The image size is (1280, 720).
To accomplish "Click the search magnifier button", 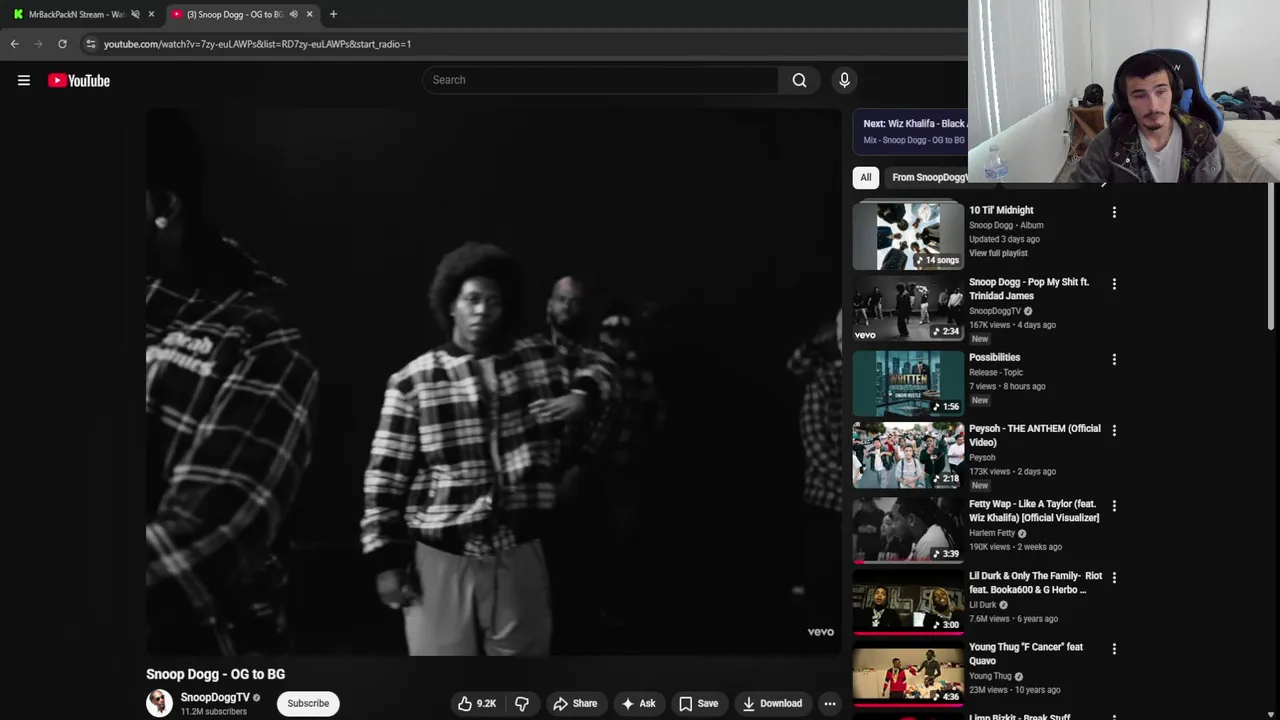I will pyautogui.click(x=799, y=80).
